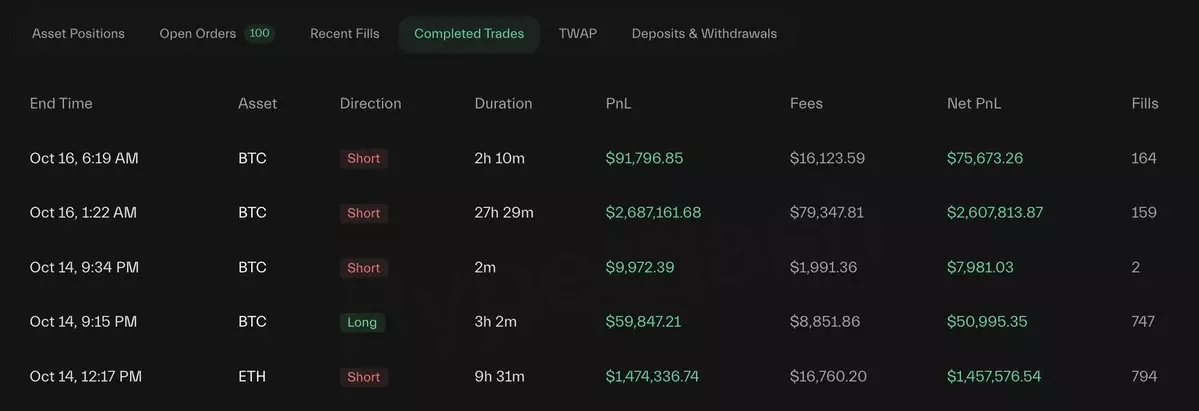Click the Net PnL column header

[x=974, y=104]
